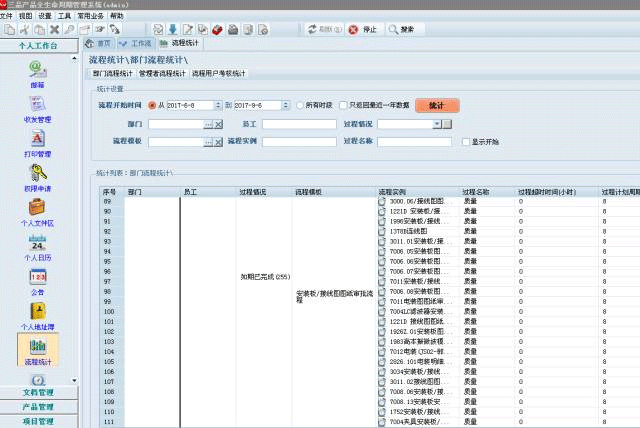Image resolution: width=640 pixels, height=428 pixels.
Task: Open 打印管理 print management icon
Action: [x=37, y=140]
